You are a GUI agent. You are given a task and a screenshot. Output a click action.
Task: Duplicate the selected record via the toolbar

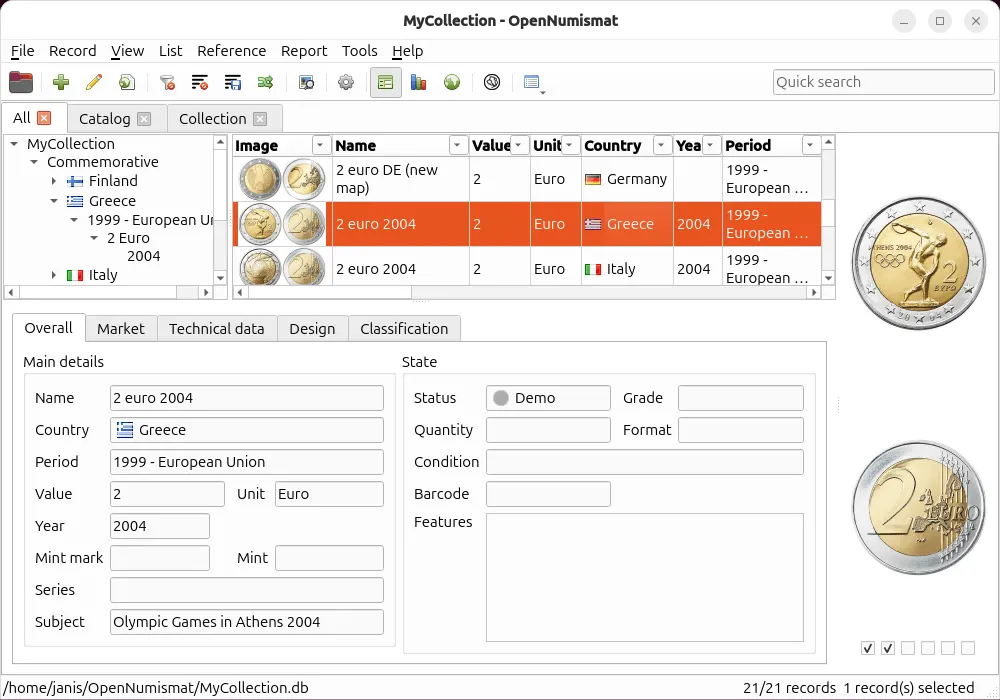(x=127, y=82)
